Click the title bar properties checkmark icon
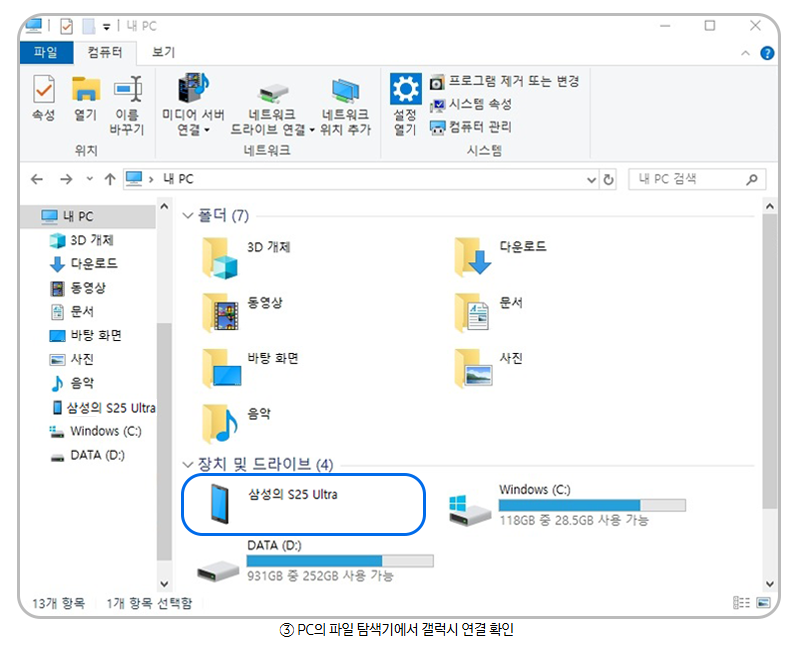 (x=66, y=26)
